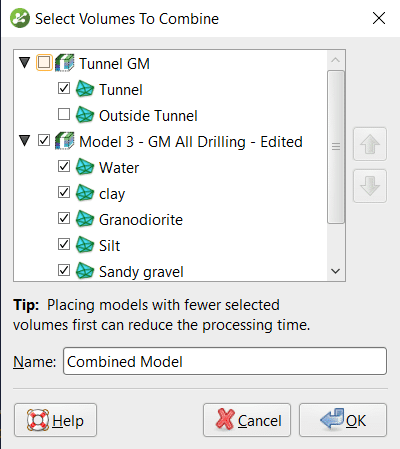Viewport: 400px width, 449px height.
Task: Uncheck the Silt volume checkbox
Action: pyautogui.click(x=64, y=244)
